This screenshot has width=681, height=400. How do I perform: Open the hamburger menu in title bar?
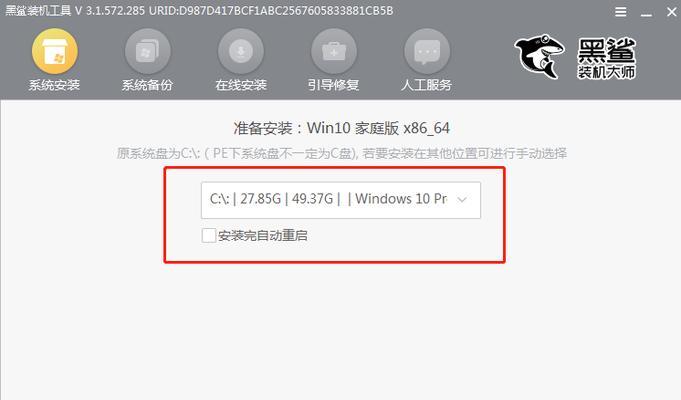(x=621, y=12)
